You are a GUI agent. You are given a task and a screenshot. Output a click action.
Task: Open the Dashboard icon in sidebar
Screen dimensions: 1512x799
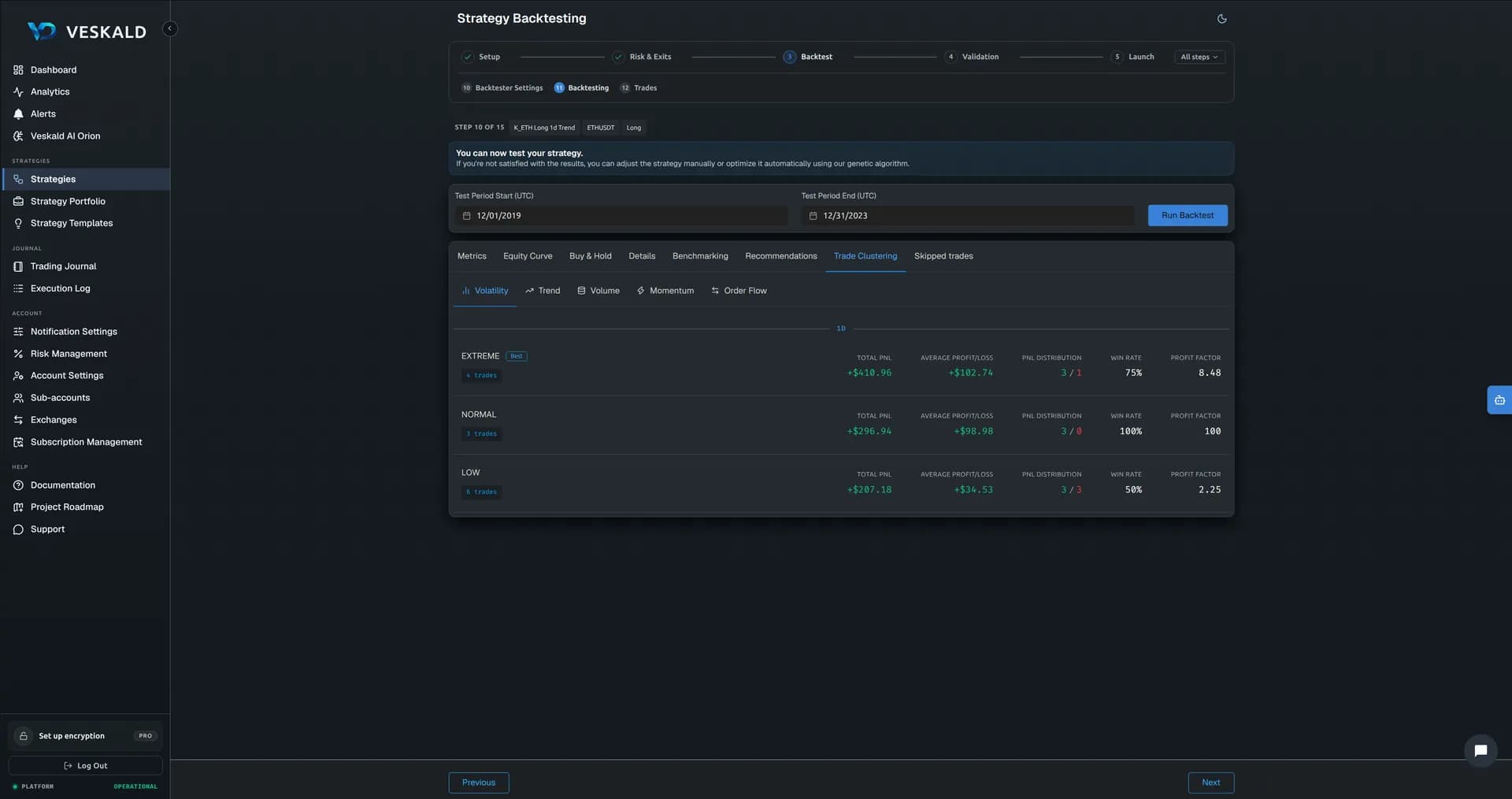(x=18, y=70)
